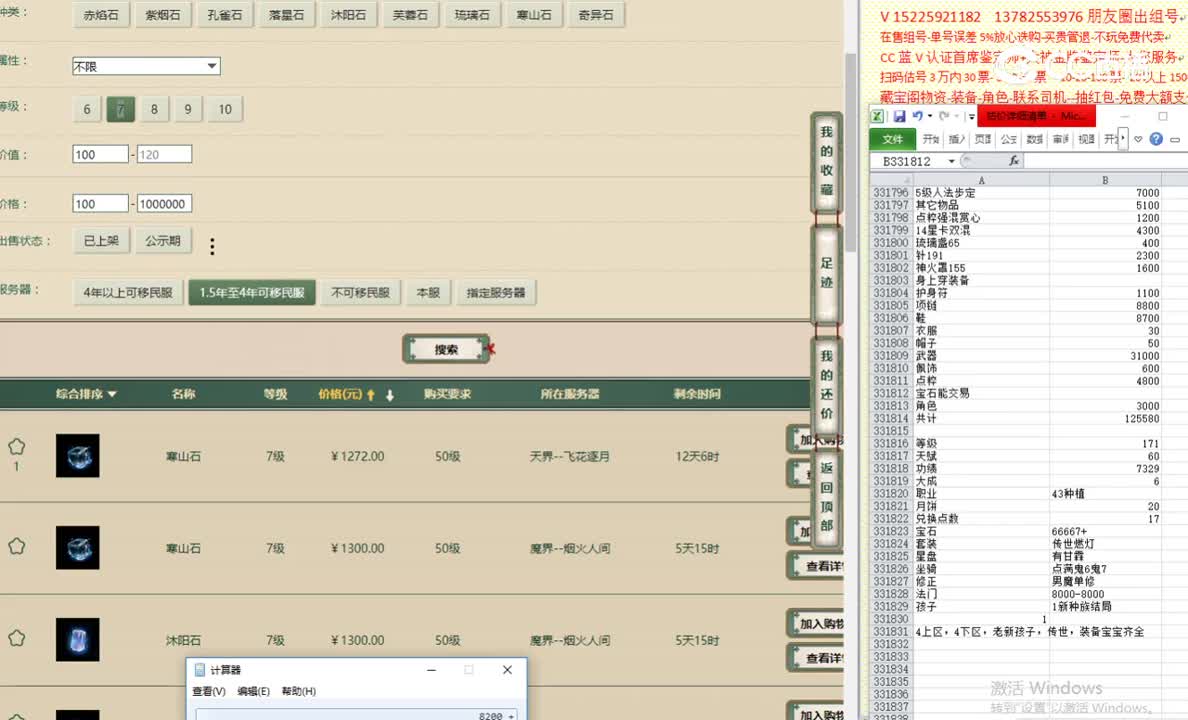Select 不可移民服 server filter
The image size is (1188, 720).
click(x=361, y=293)
